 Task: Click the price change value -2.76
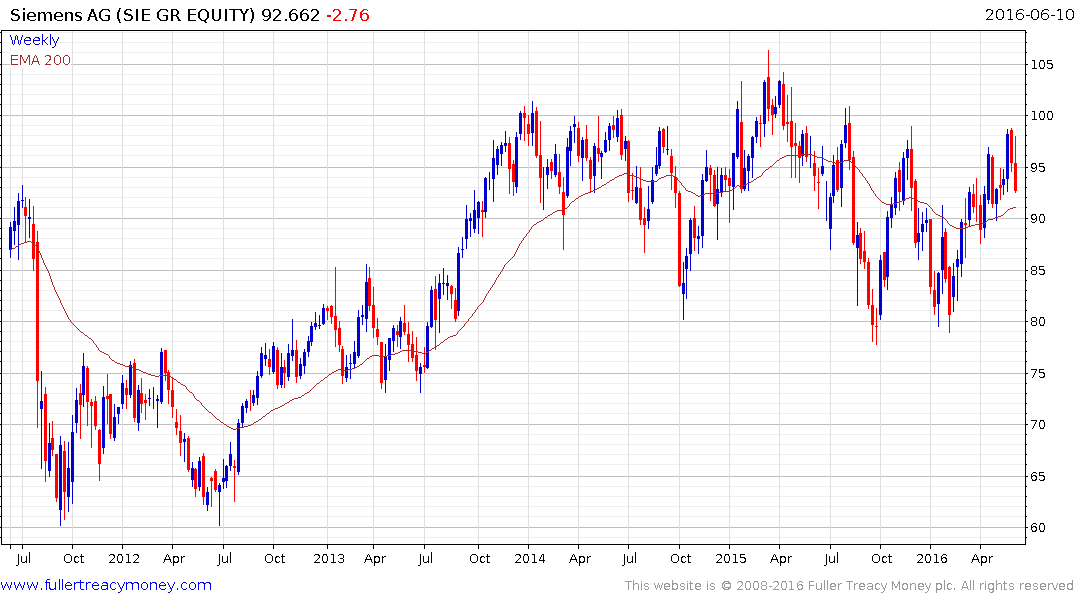pos(347,14)
